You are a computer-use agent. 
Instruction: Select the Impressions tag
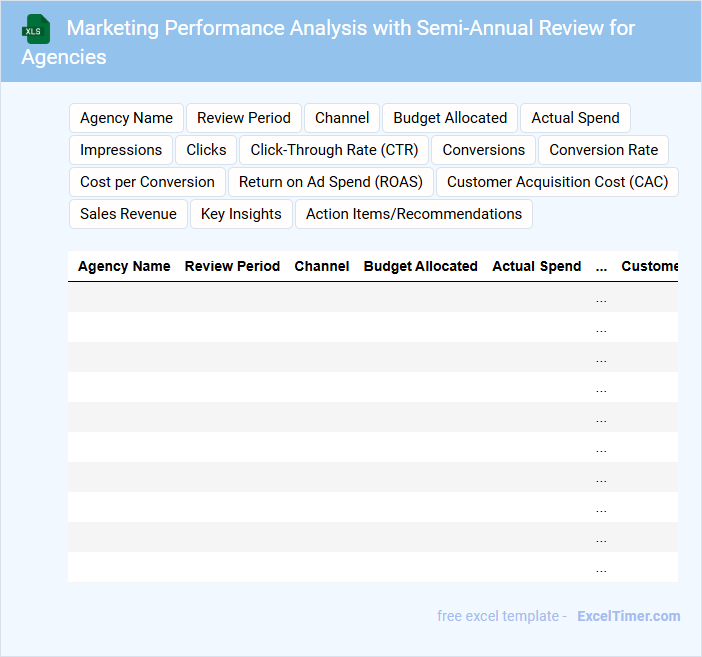pos(121,150)
